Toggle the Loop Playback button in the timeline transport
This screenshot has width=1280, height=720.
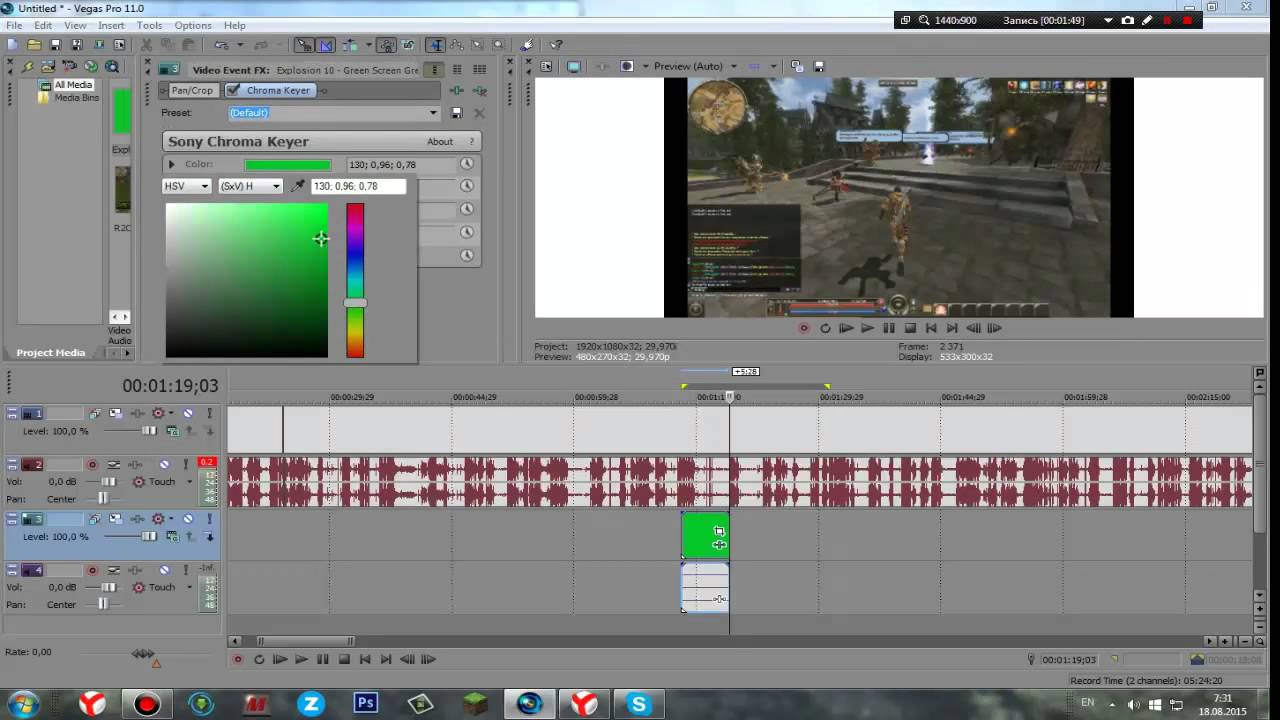[x=259, y=659]
